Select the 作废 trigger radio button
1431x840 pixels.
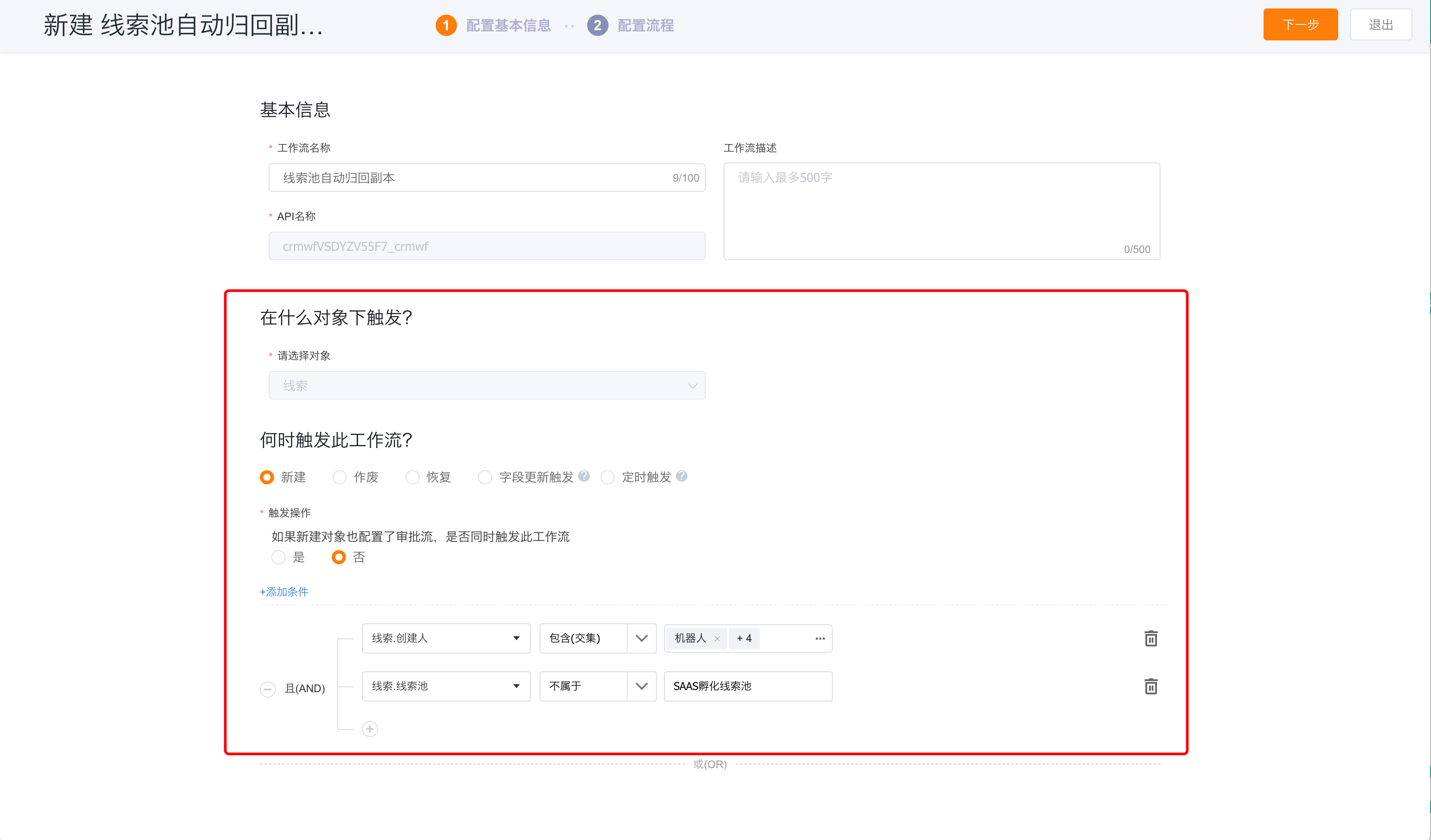click(x=340, y=477)
